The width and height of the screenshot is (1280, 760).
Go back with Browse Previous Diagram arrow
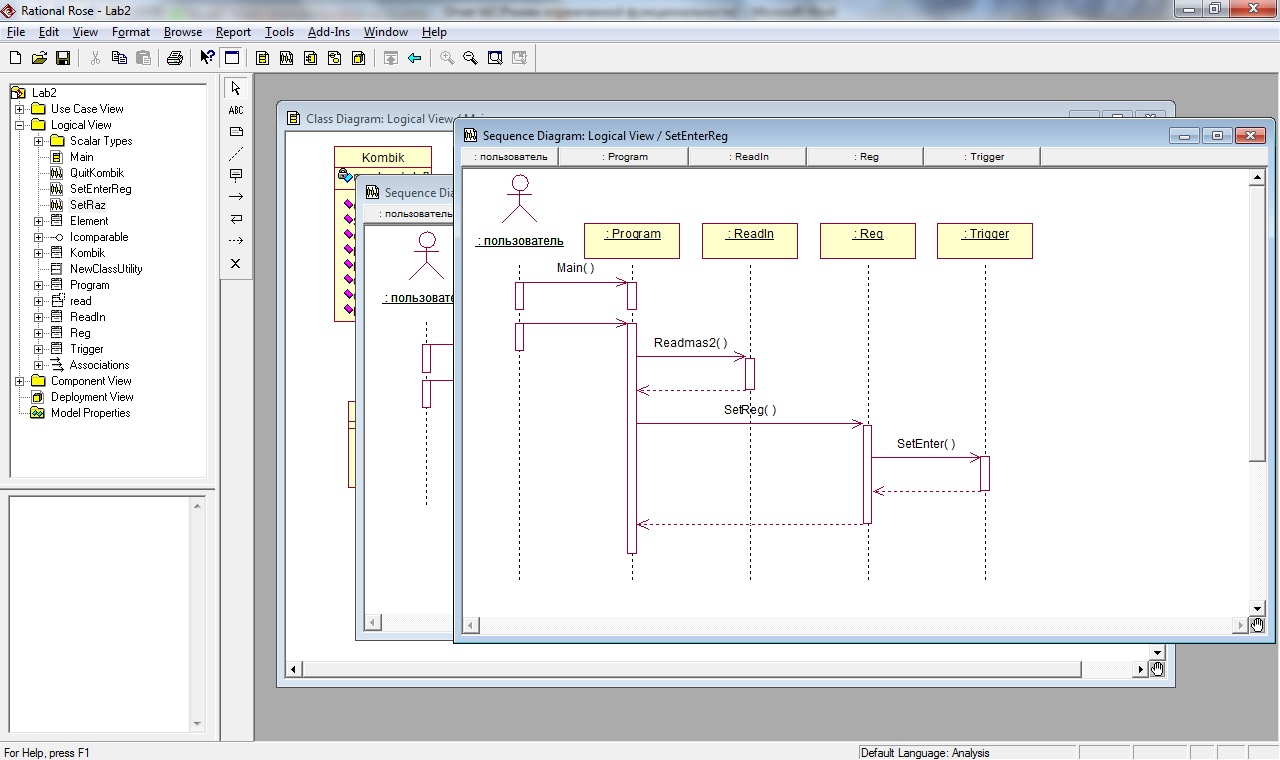click(415, 58)
